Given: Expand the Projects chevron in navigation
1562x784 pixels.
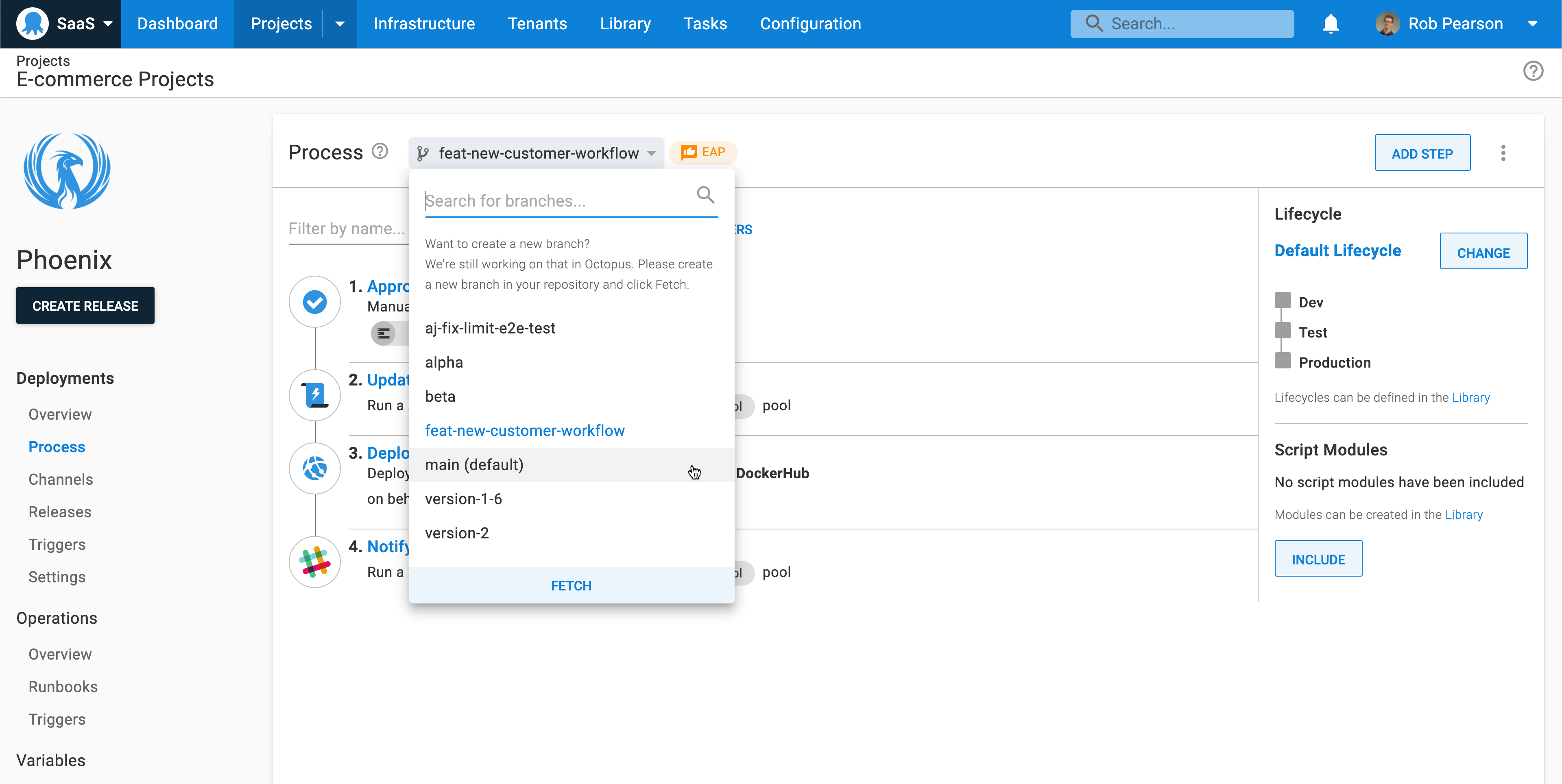Looking at the screenshot, I should coord(339,24).
